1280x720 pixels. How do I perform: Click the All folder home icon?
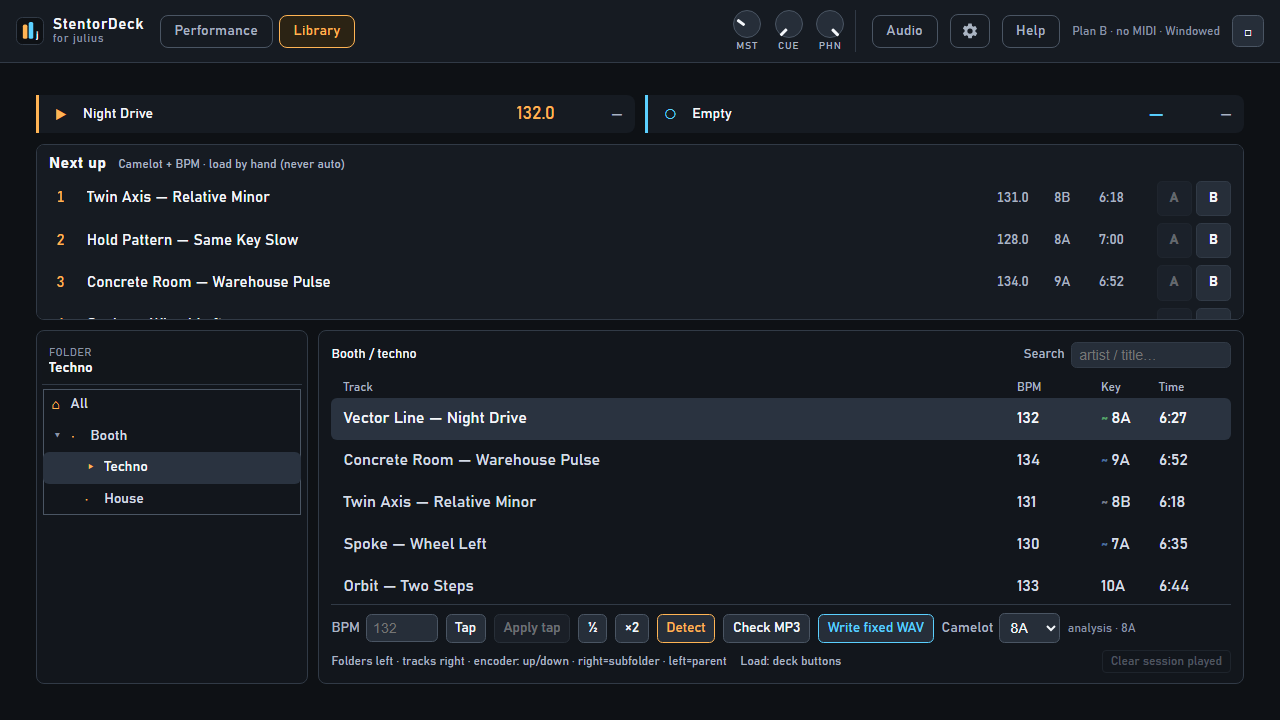tap(56, 404)
